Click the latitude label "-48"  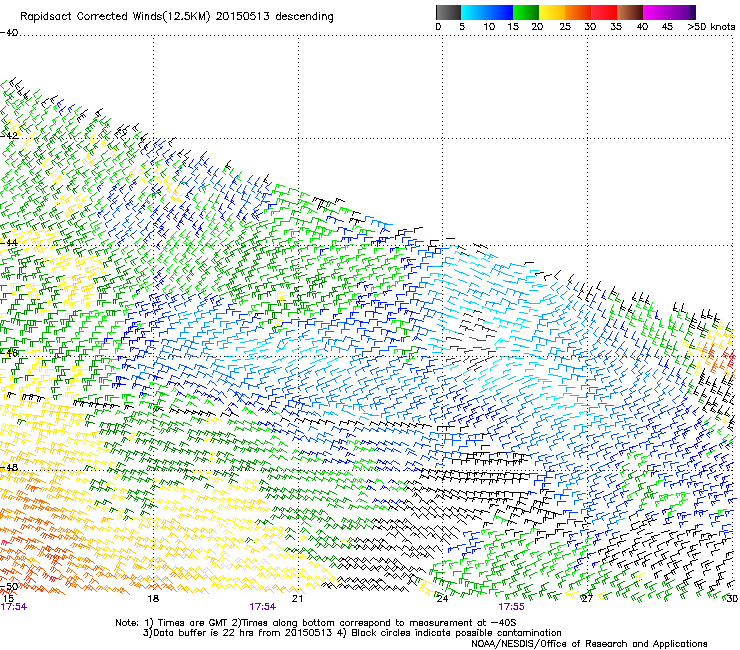point(9,467)
